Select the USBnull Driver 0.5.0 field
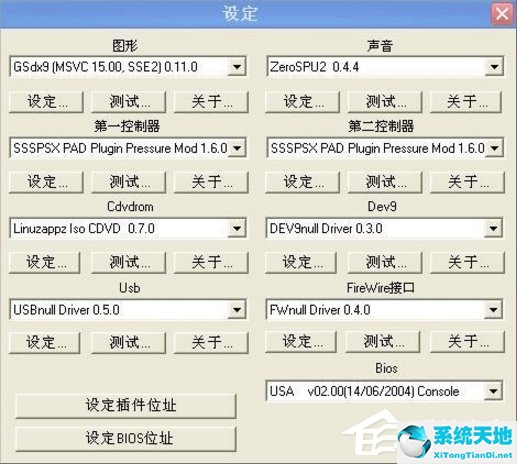The width and height of the screenshot is (517, 464). point(128,310)
